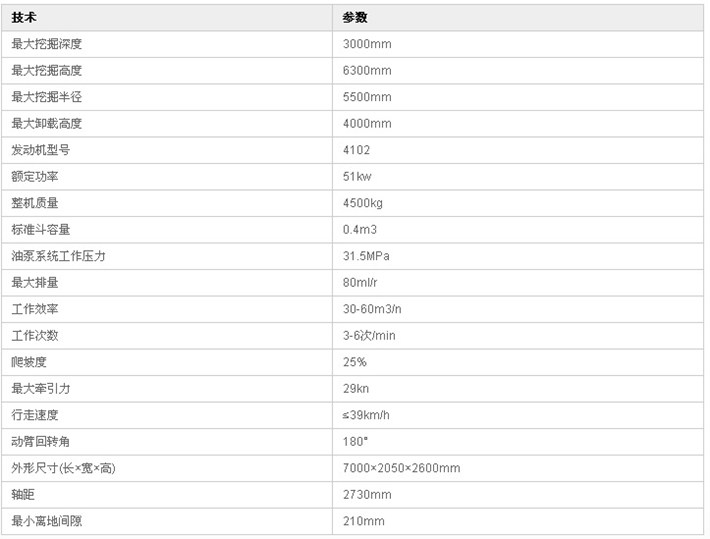Select the ≤39km/h travel speed value
This screenshot has width=710, height=539.
pos(366,415)
